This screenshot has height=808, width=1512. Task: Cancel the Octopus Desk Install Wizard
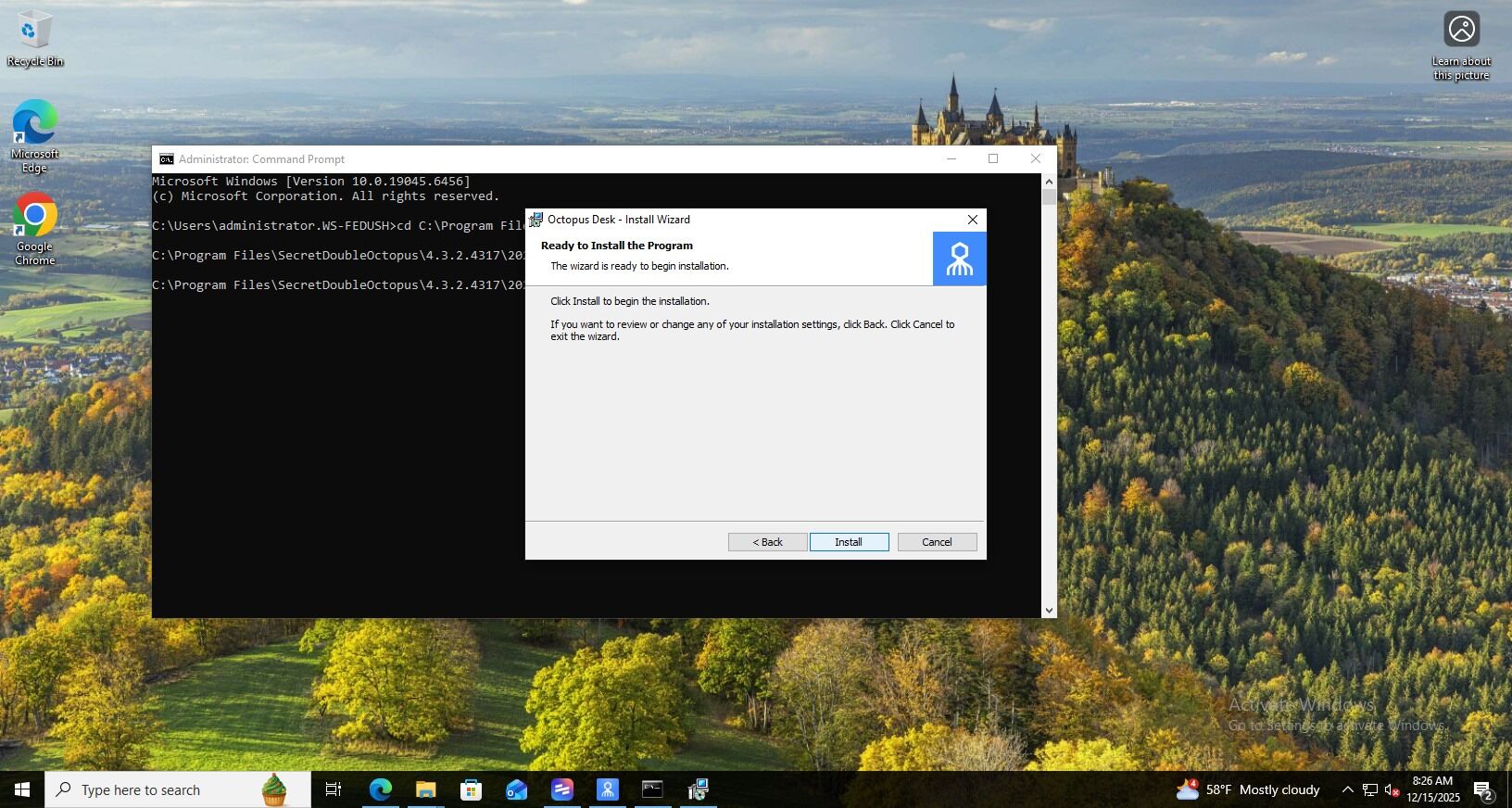937,542
